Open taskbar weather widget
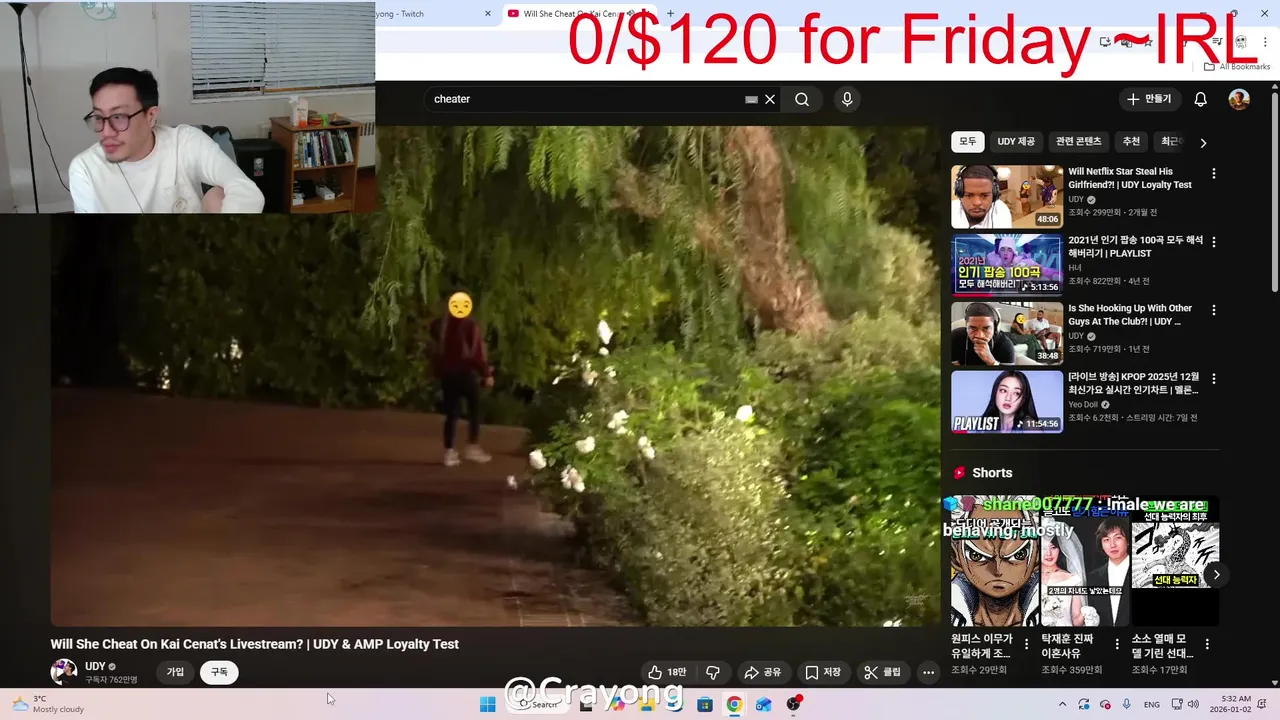The width and height of the screenshot is (1280, 720). tap(48, 704)
